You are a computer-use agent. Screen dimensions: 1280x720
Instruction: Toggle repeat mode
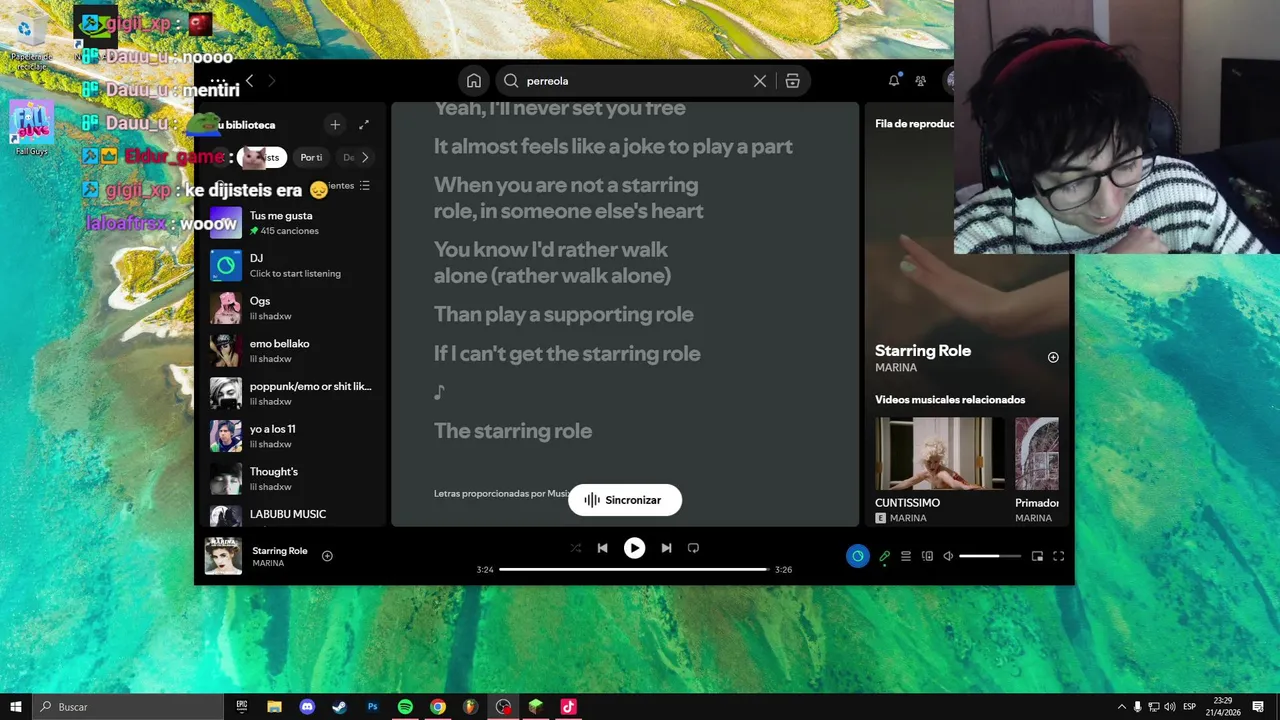coord(693,548)
